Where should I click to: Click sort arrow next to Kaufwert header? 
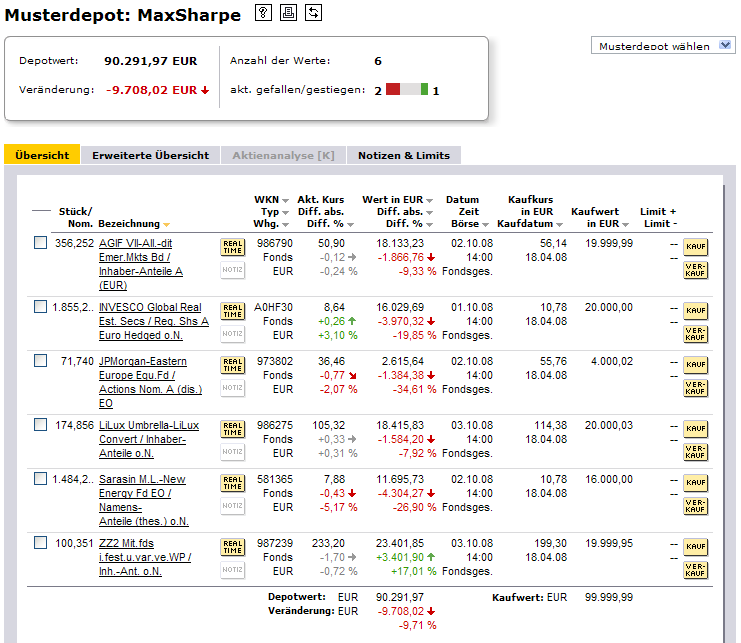624,224
